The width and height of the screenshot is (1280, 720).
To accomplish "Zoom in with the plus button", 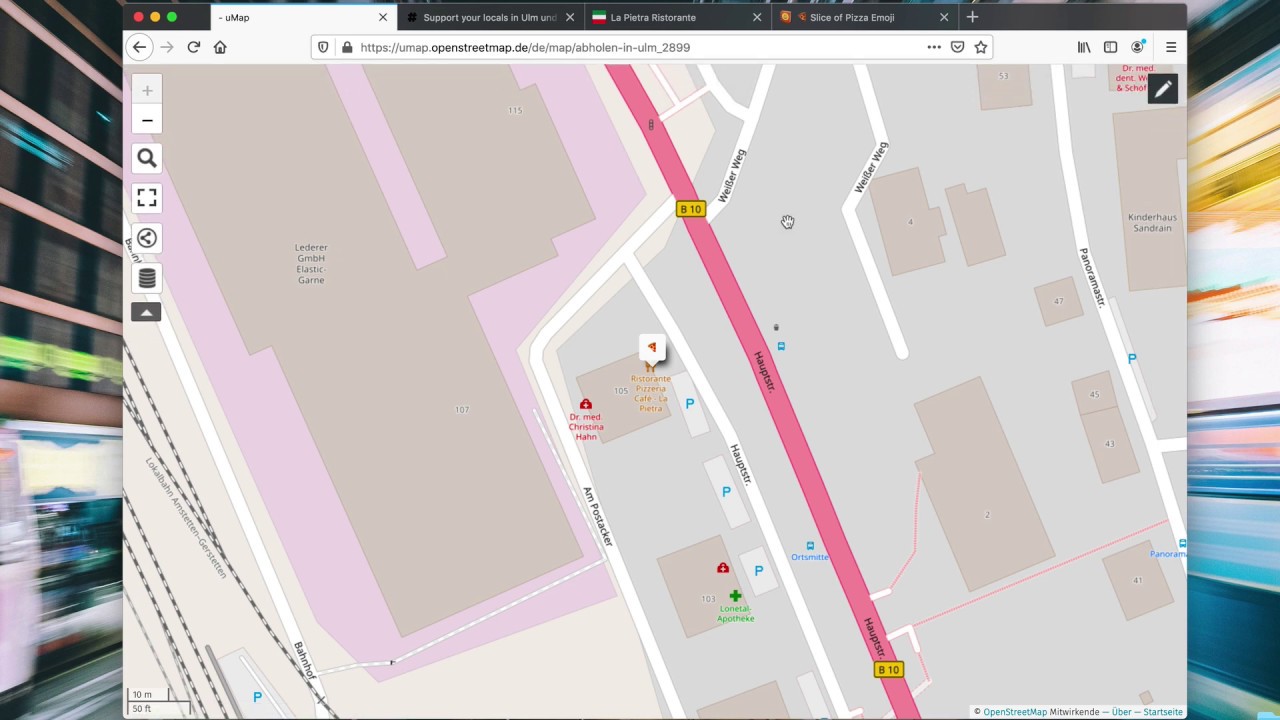I will [x=147, y=90].
